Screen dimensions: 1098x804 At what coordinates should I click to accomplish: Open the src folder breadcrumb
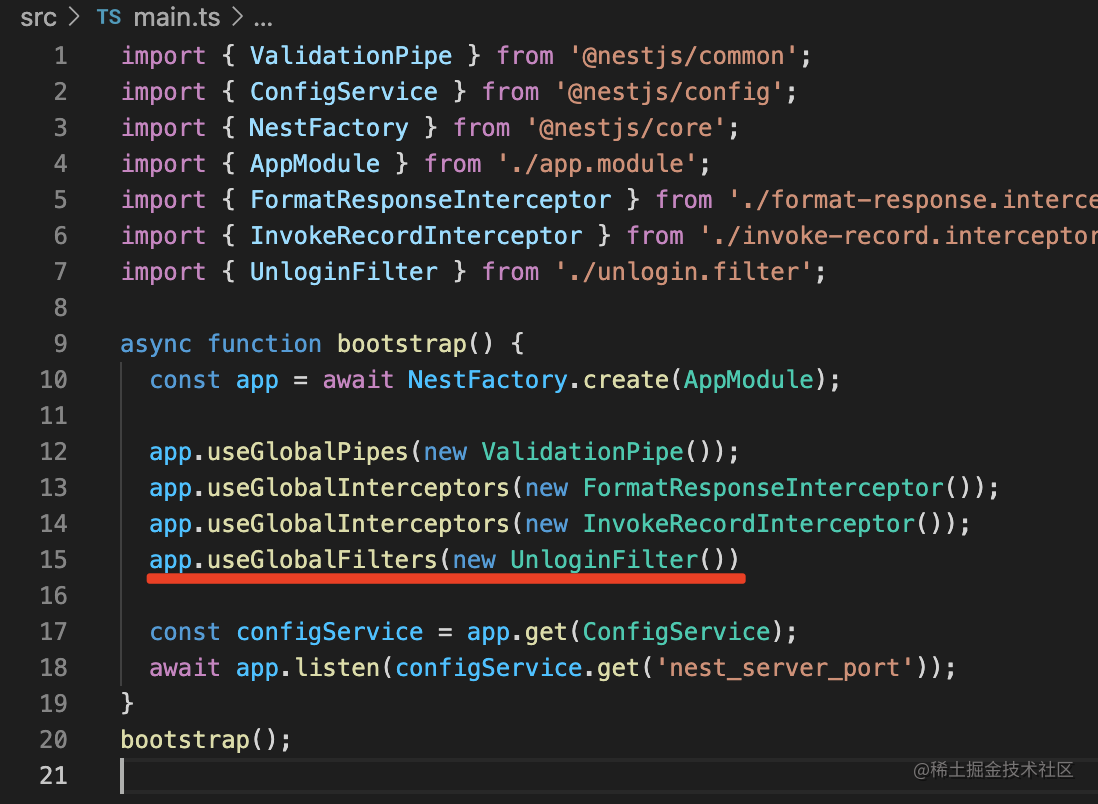[x=37, y=18]
